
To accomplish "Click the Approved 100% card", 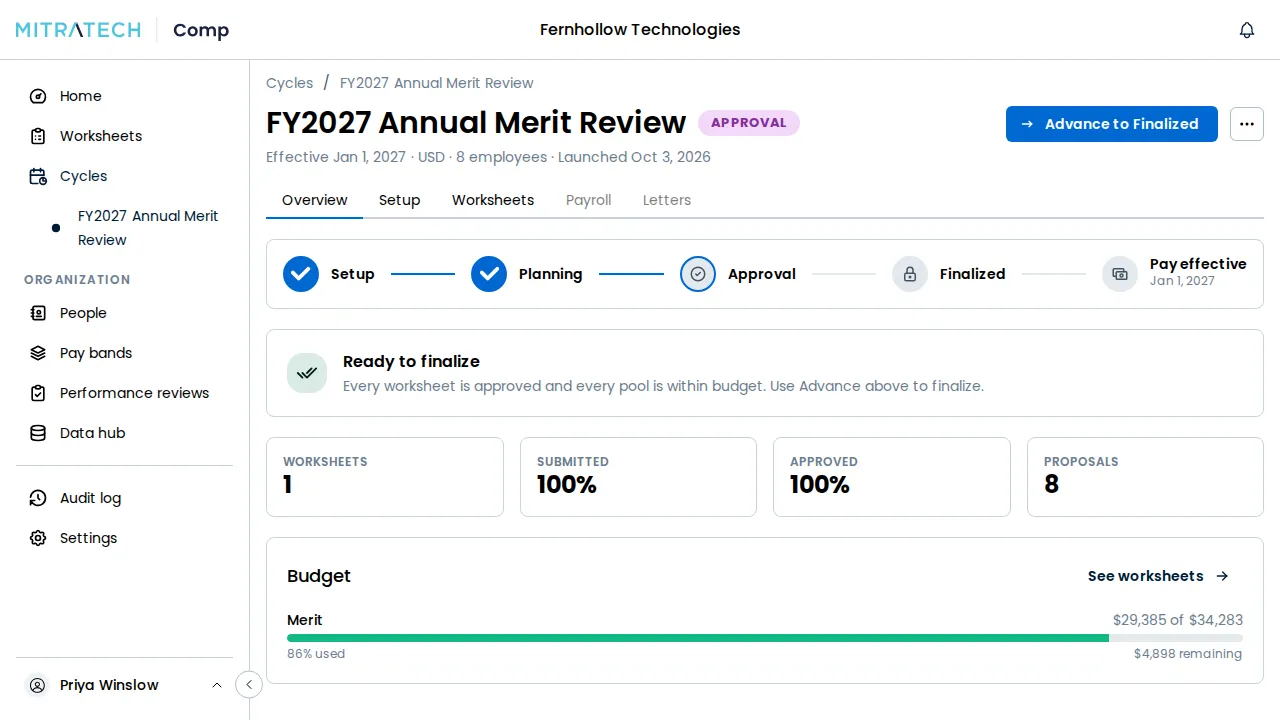I will (x=892, y=477).
